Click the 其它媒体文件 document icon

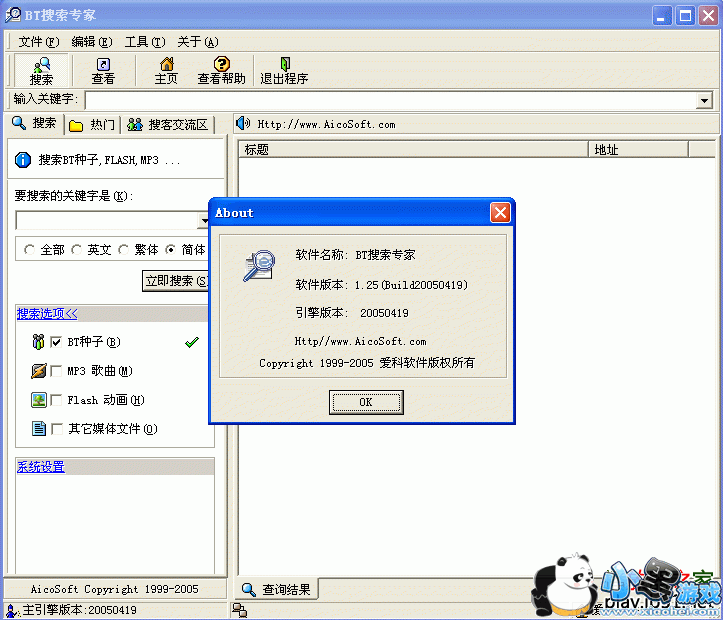(x=39, y=429)
